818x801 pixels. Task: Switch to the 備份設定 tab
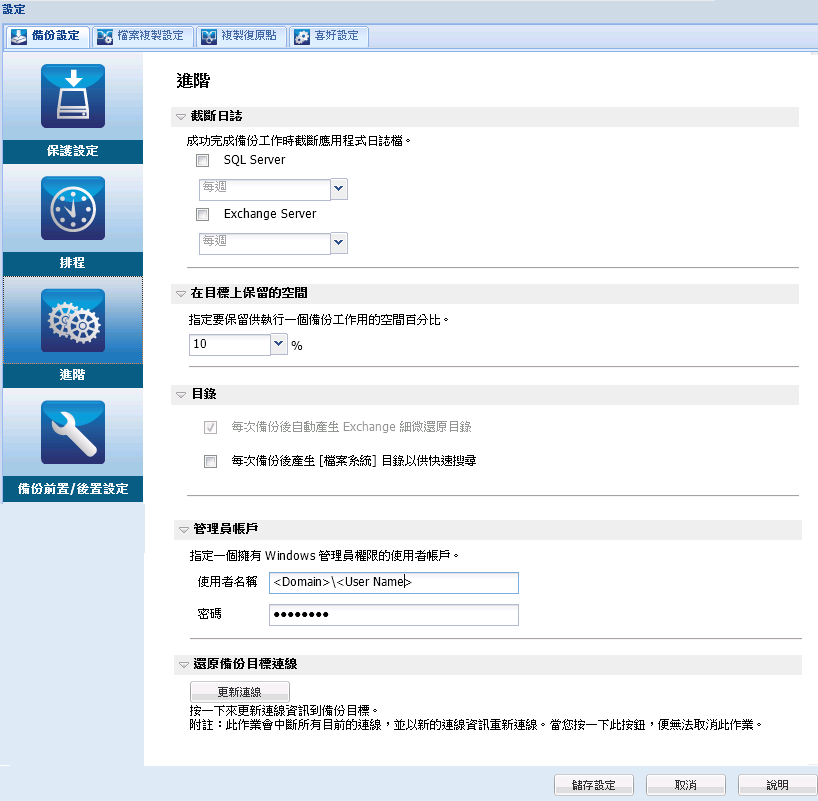click(x=47, y=37)
